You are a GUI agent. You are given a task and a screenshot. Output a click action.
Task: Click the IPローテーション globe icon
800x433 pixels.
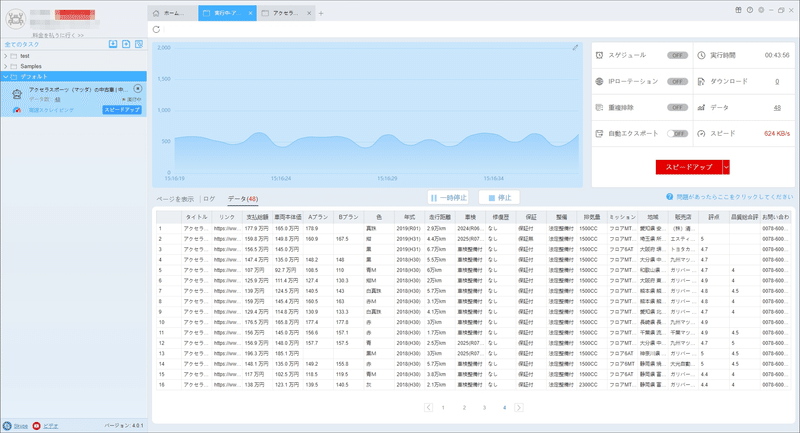coord(599,82)
